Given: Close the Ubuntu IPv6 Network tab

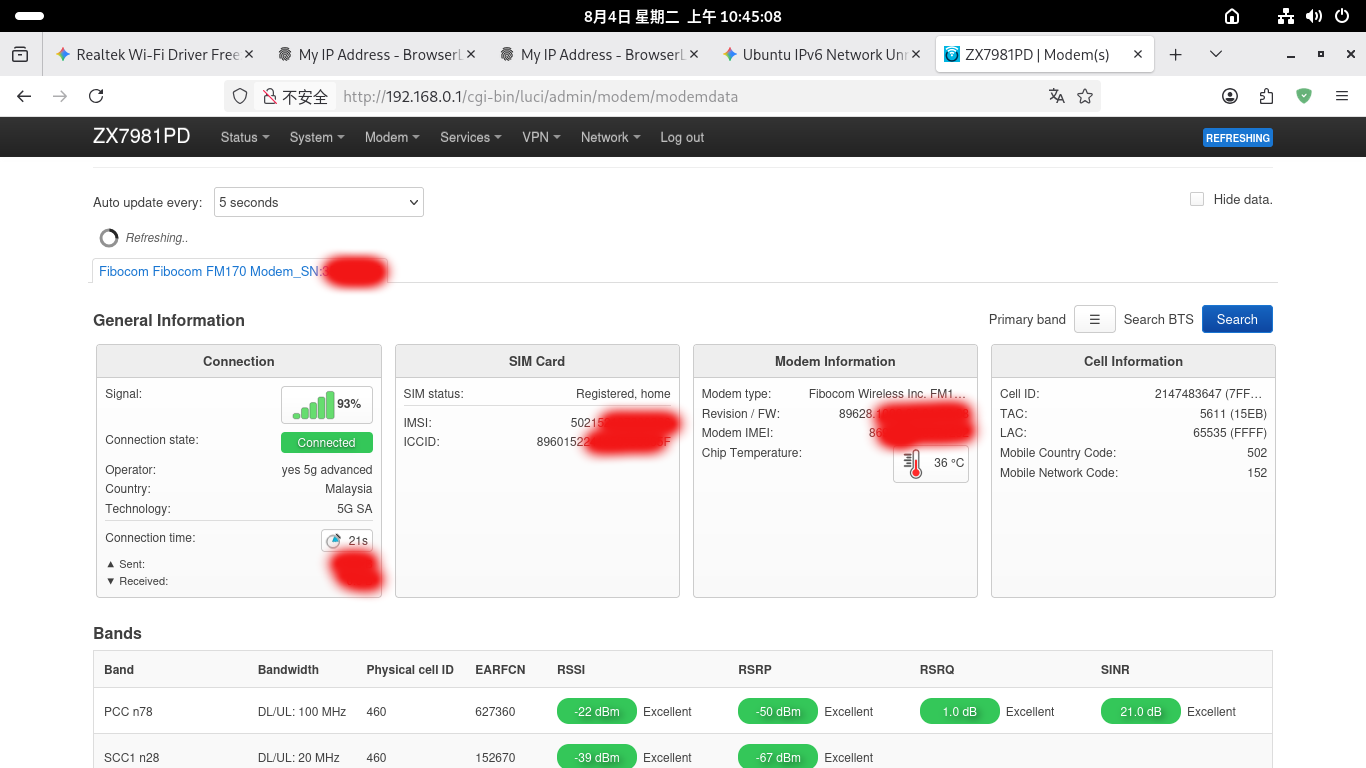Looking at the screenshot, I should click(x=915, y=55).
